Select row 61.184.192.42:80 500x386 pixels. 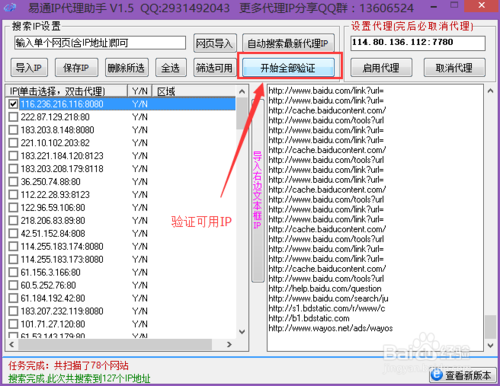point(121,298)
